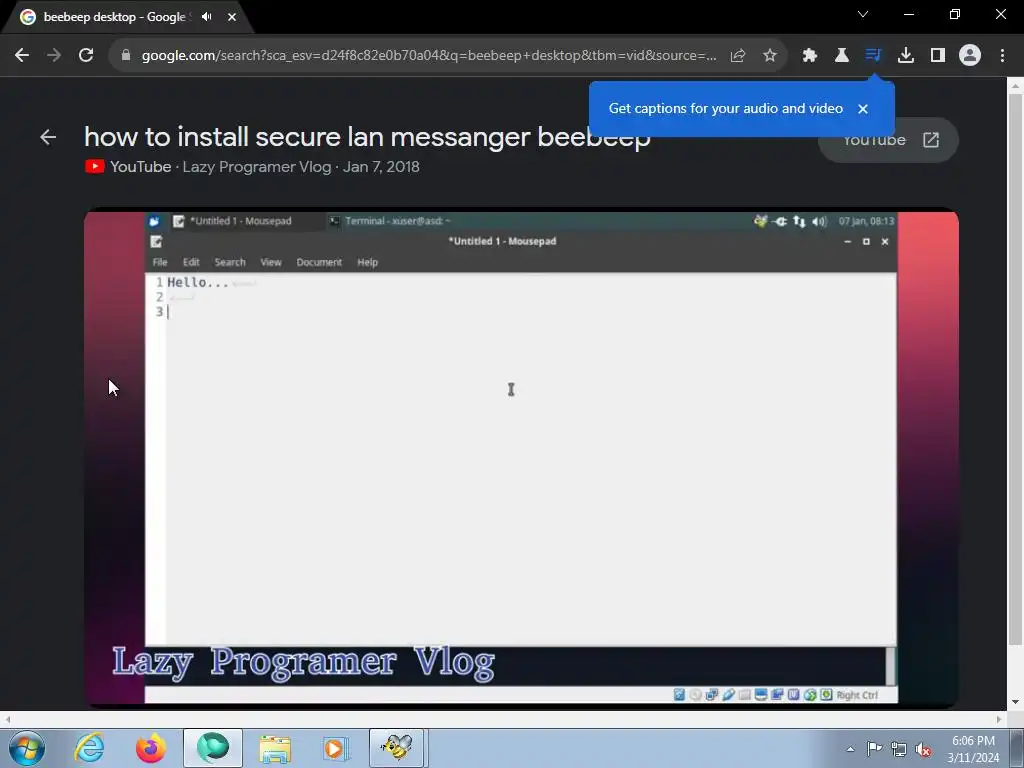Viewport: 1024px width, 768px height.
Task: Launch Internet Explorer from taskbar
Action: click(89, 748)
